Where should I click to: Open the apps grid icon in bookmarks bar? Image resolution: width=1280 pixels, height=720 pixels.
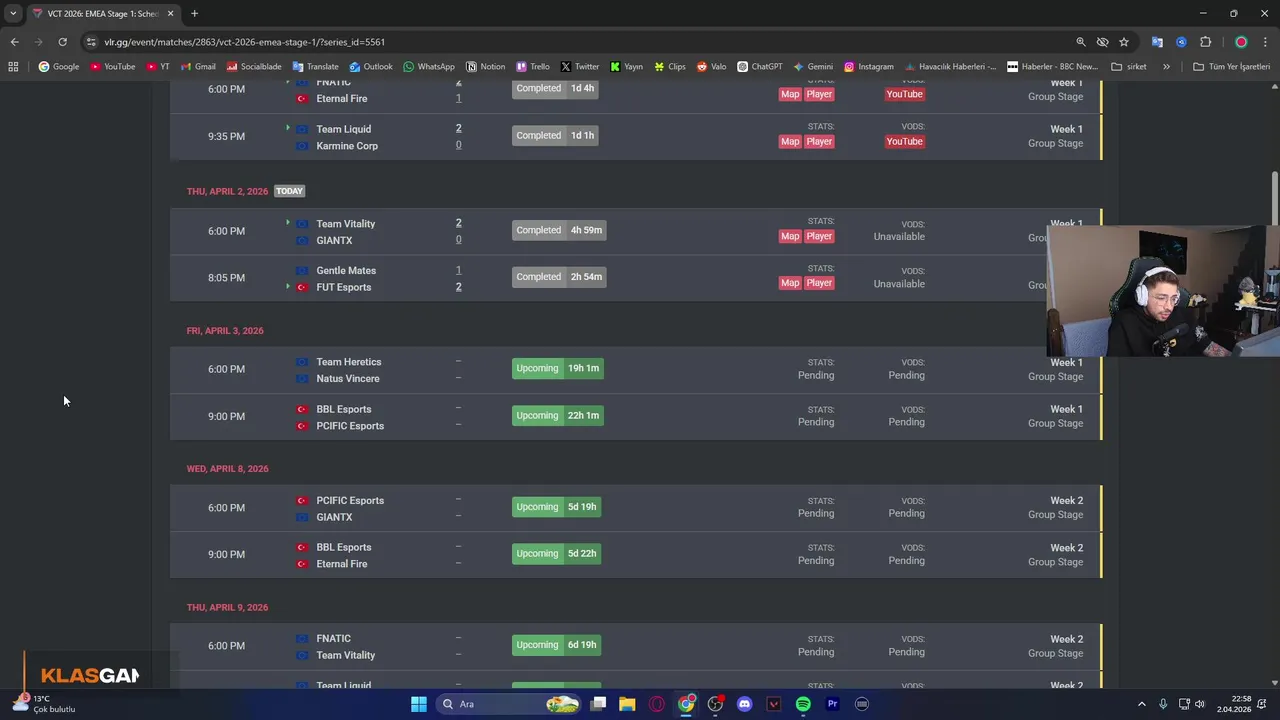[x=13, y=67]
